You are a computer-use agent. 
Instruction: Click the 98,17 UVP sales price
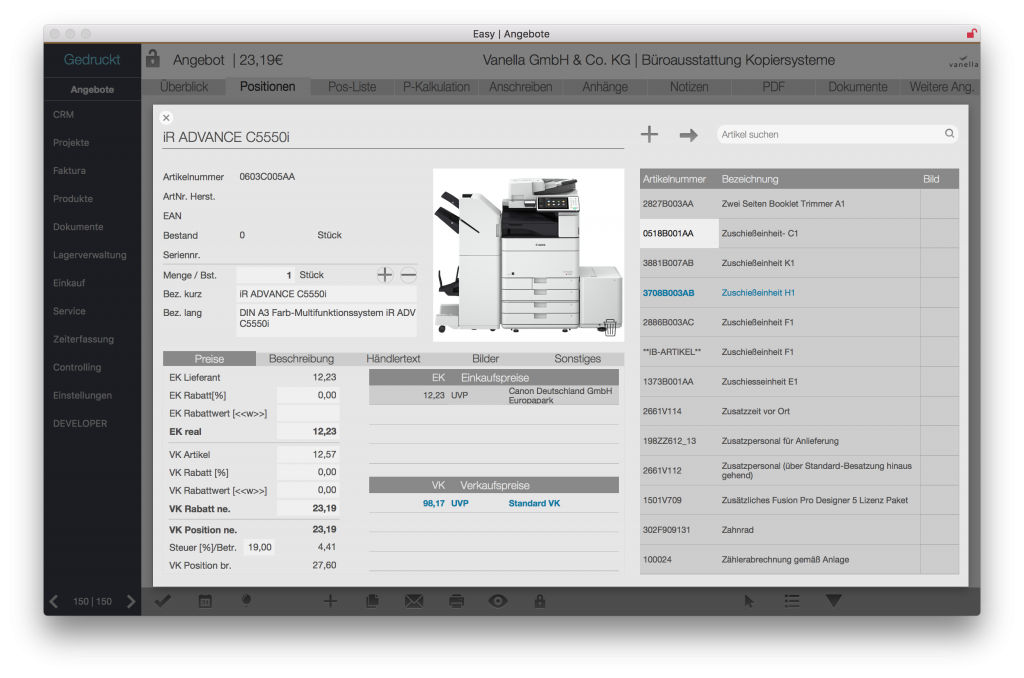[445, 503]
